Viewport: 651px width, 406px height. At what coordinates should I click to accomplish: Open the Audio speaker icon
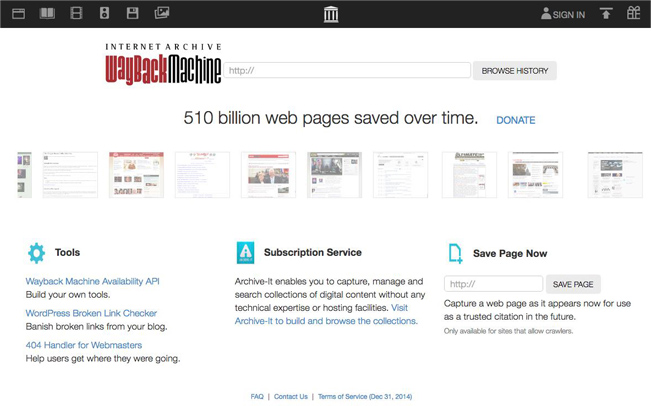click(104, 13)
